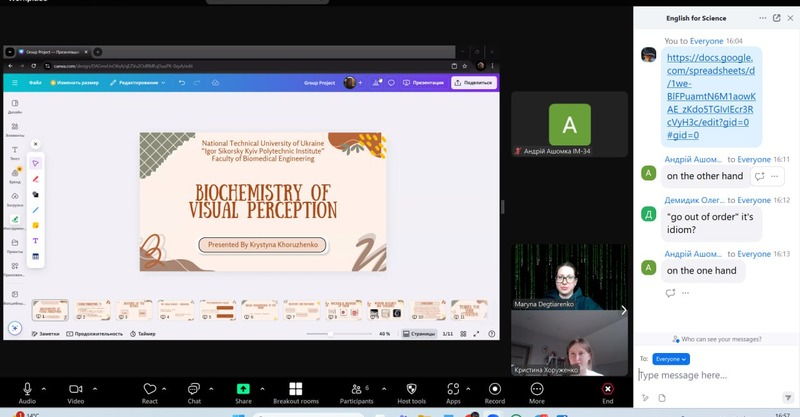Click the zoom slider in Canva footer

coord(339,334)
